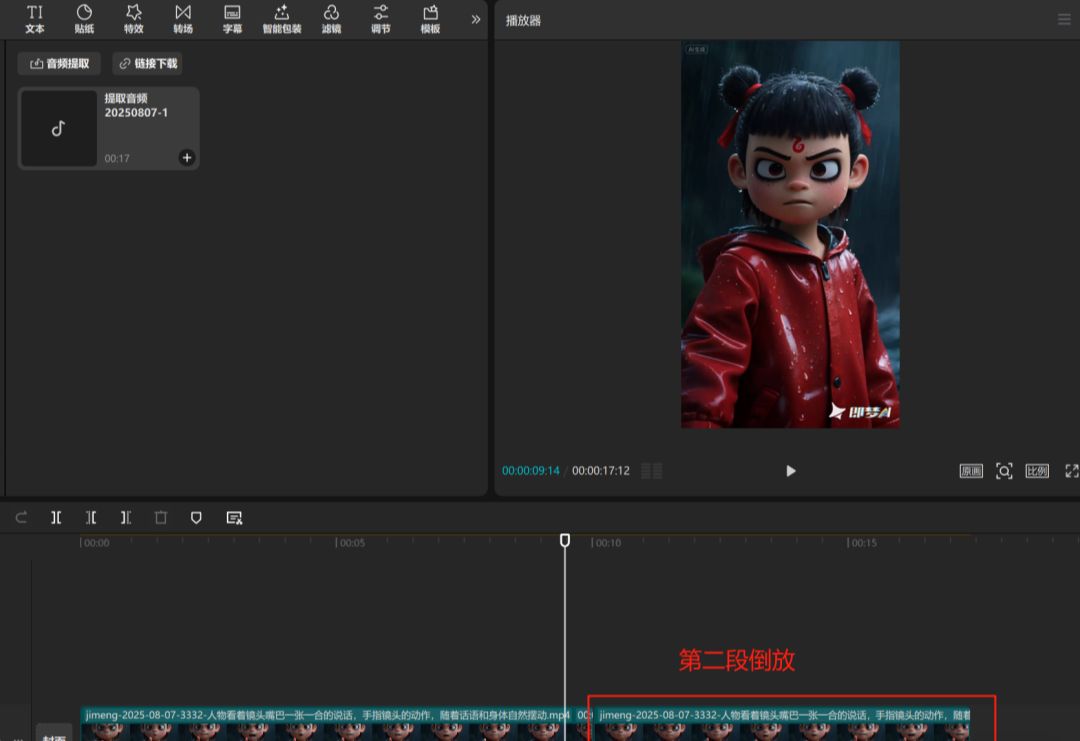Image resolution: width=1080 pixels, height=741 pixels.
Task: Select the 提取音频 20250807-1 audio thumbnail
Action: pos(59,128)
